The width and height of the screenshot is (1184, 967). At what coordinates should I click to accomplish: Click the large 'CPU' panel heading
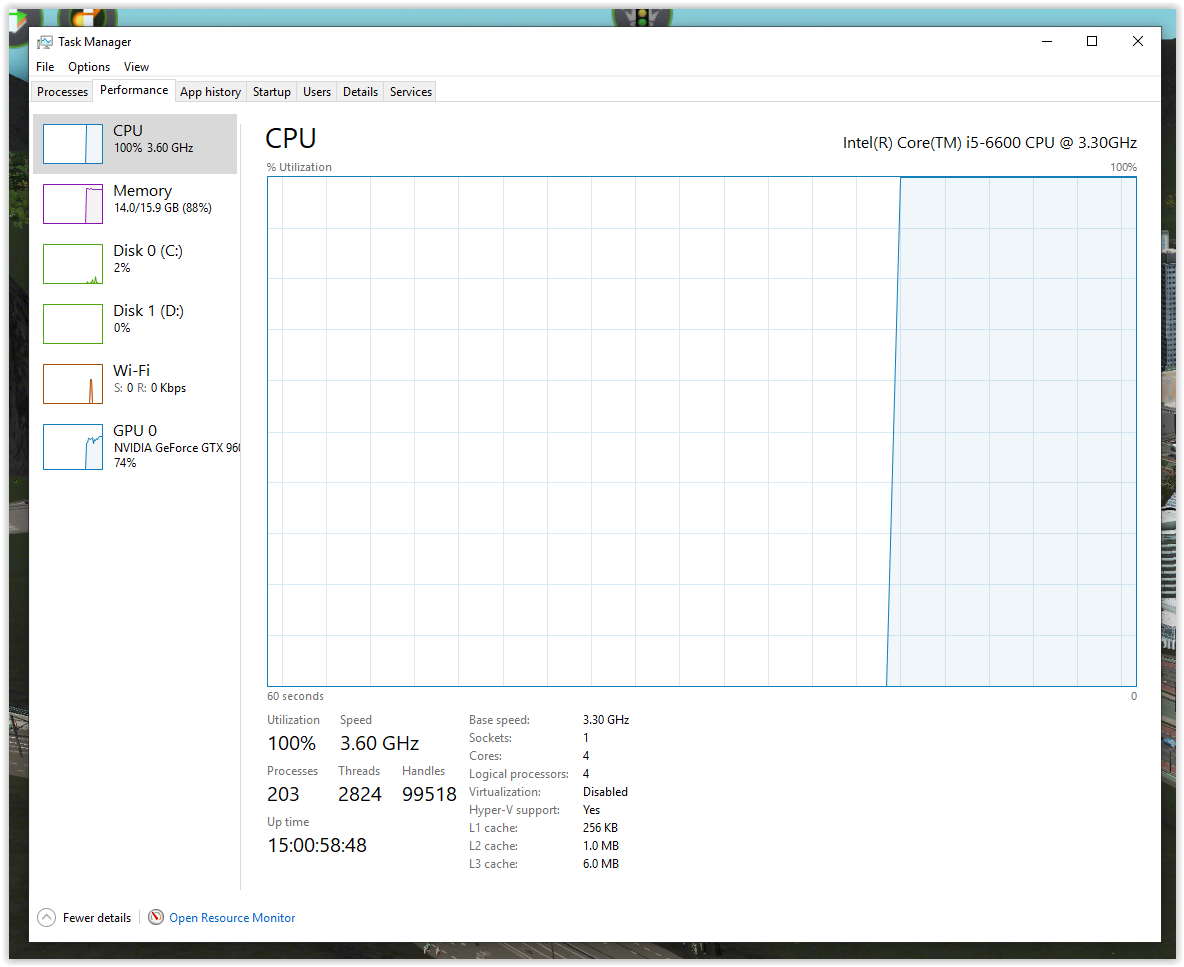click(x=291, y=139)
